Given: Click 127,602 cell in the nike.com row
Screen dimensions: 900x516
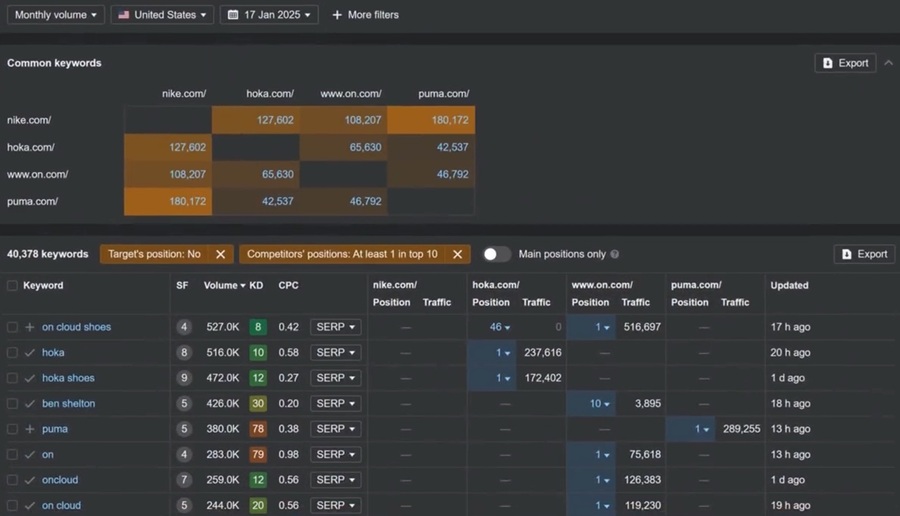Looking at the screenshot, I should click(255, 120).
